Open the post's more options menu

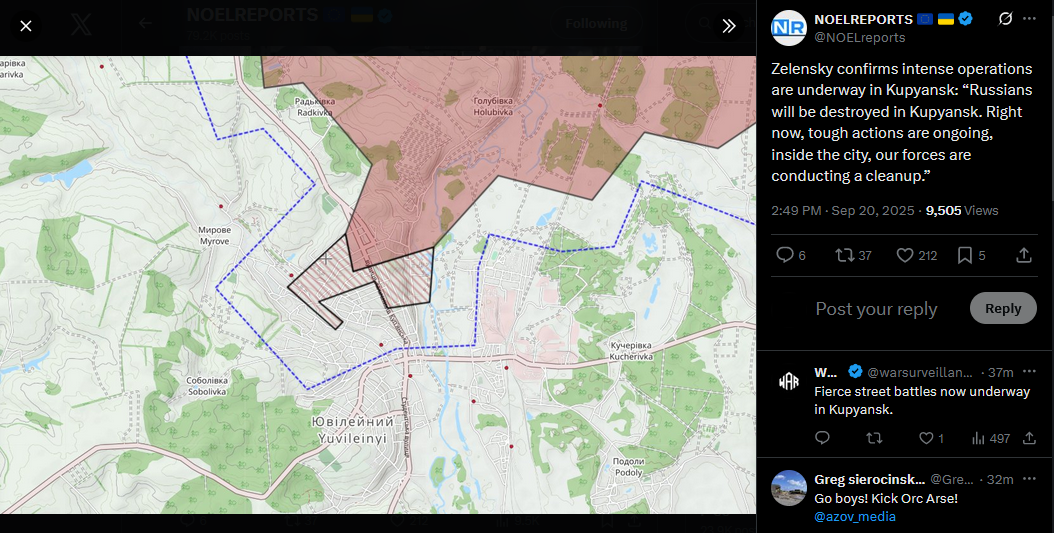(x=1029, y=19)
